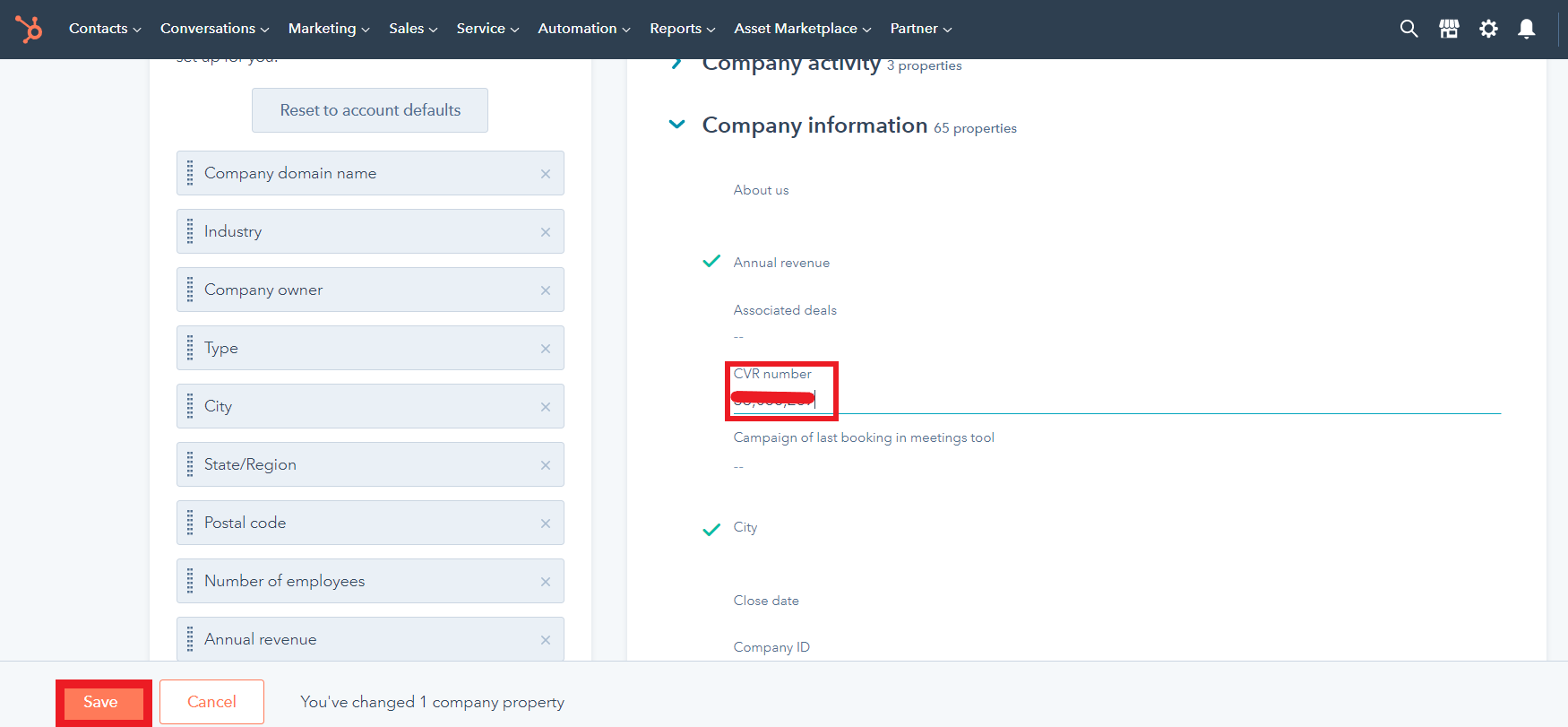The image size is (1568, 727).
Task: Open the settings gear icon
Action: 1488,29
